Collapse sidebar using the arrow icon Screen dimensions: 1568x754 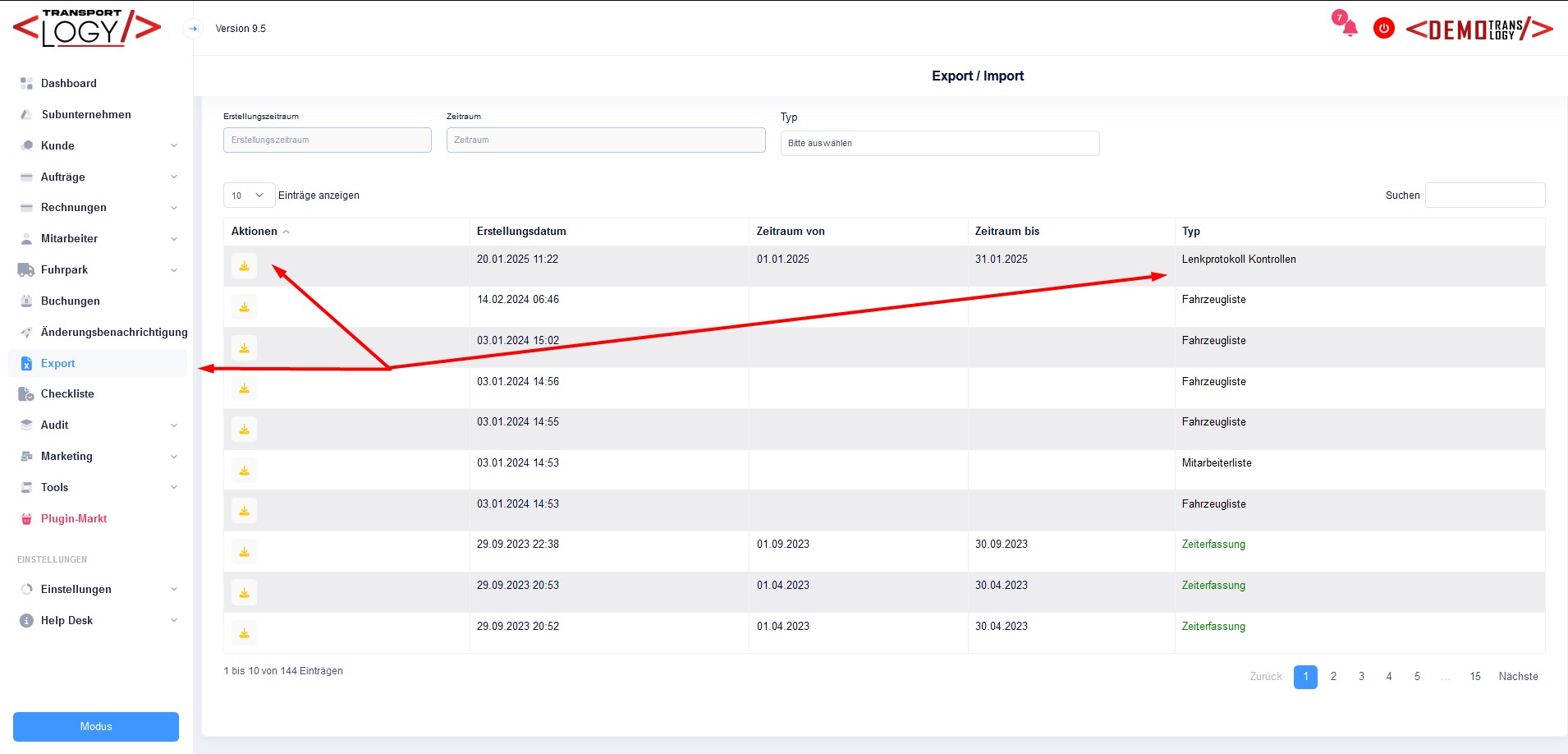(x=193, y=29)
